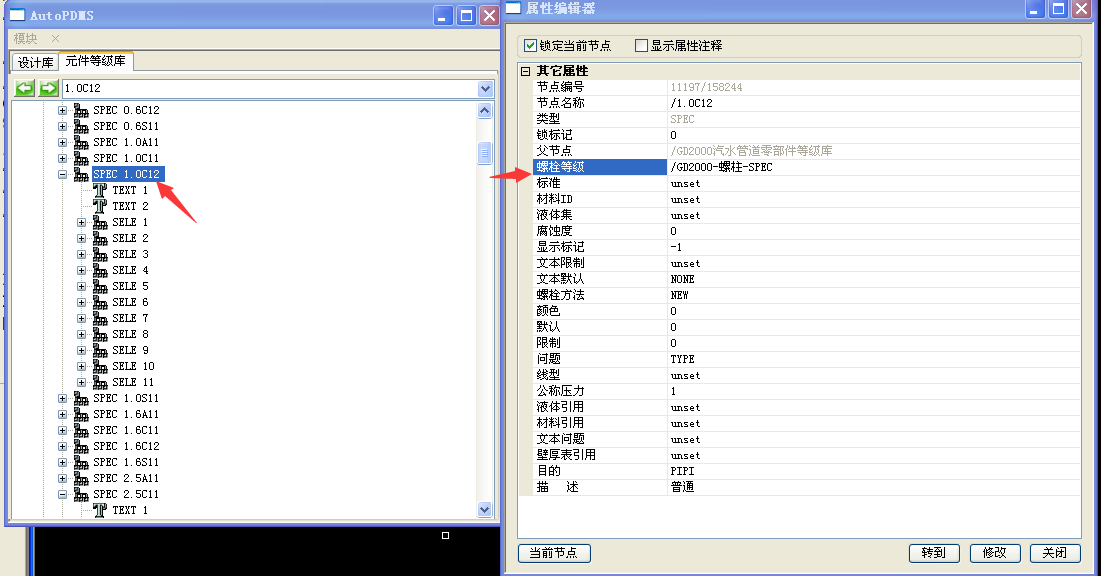Screen dimensions: 1101x576
Task: Click the SELE 6 node icon
Action: [x=100, y=303]
